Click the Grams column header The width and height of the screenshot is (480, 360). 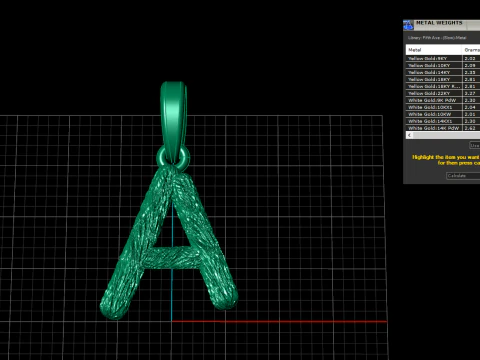click(471, 50)
